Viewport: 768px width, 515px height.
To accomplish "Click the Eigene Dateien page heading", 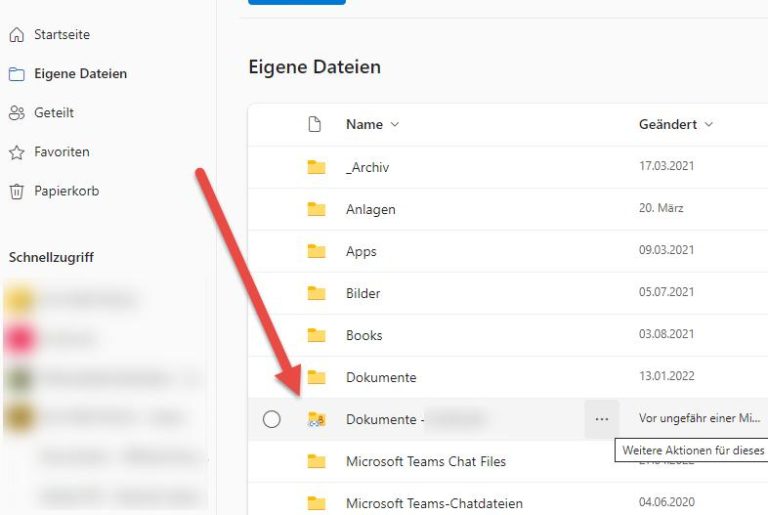I will coord(314,67).
